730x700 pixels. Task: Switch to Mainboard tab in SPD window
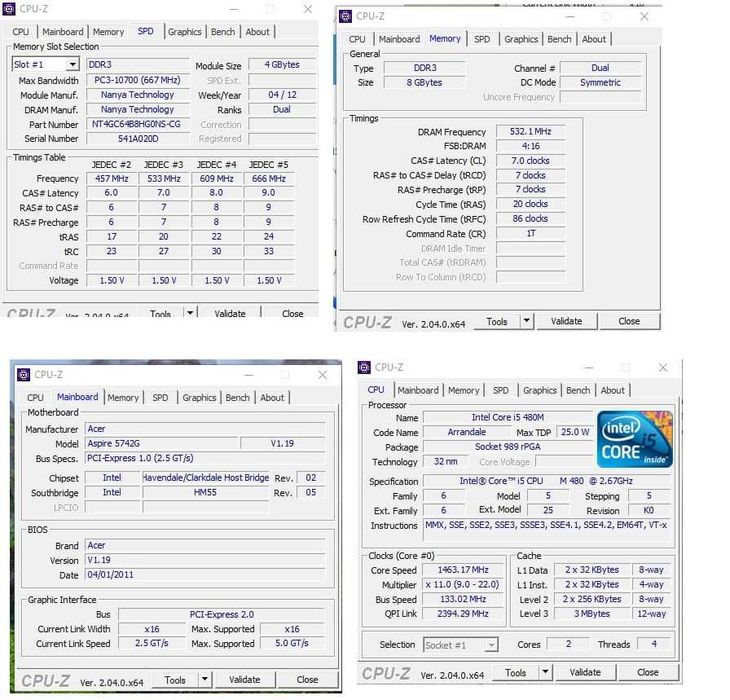(62, 32)
